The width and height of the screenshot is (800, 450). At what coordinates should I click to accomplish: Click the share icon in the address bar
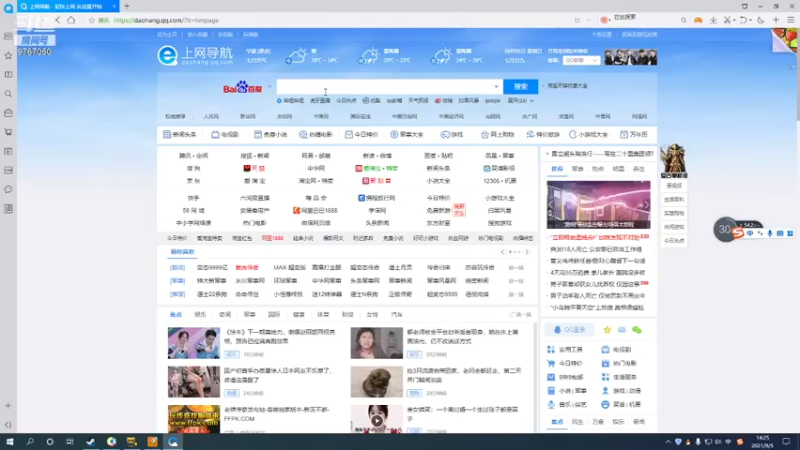577,20
